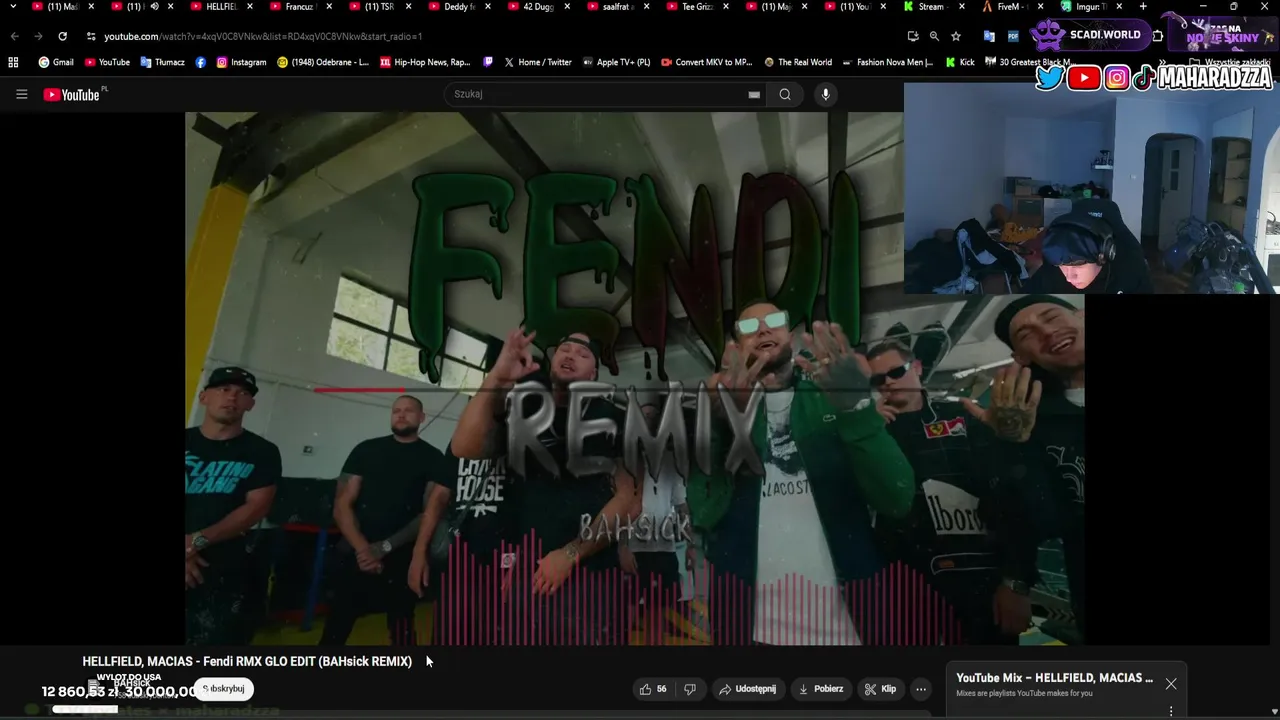Close the HELLFIEL tab
Image resolution: width=1280 pixels, height=720 pixels.
pos(249,7)
